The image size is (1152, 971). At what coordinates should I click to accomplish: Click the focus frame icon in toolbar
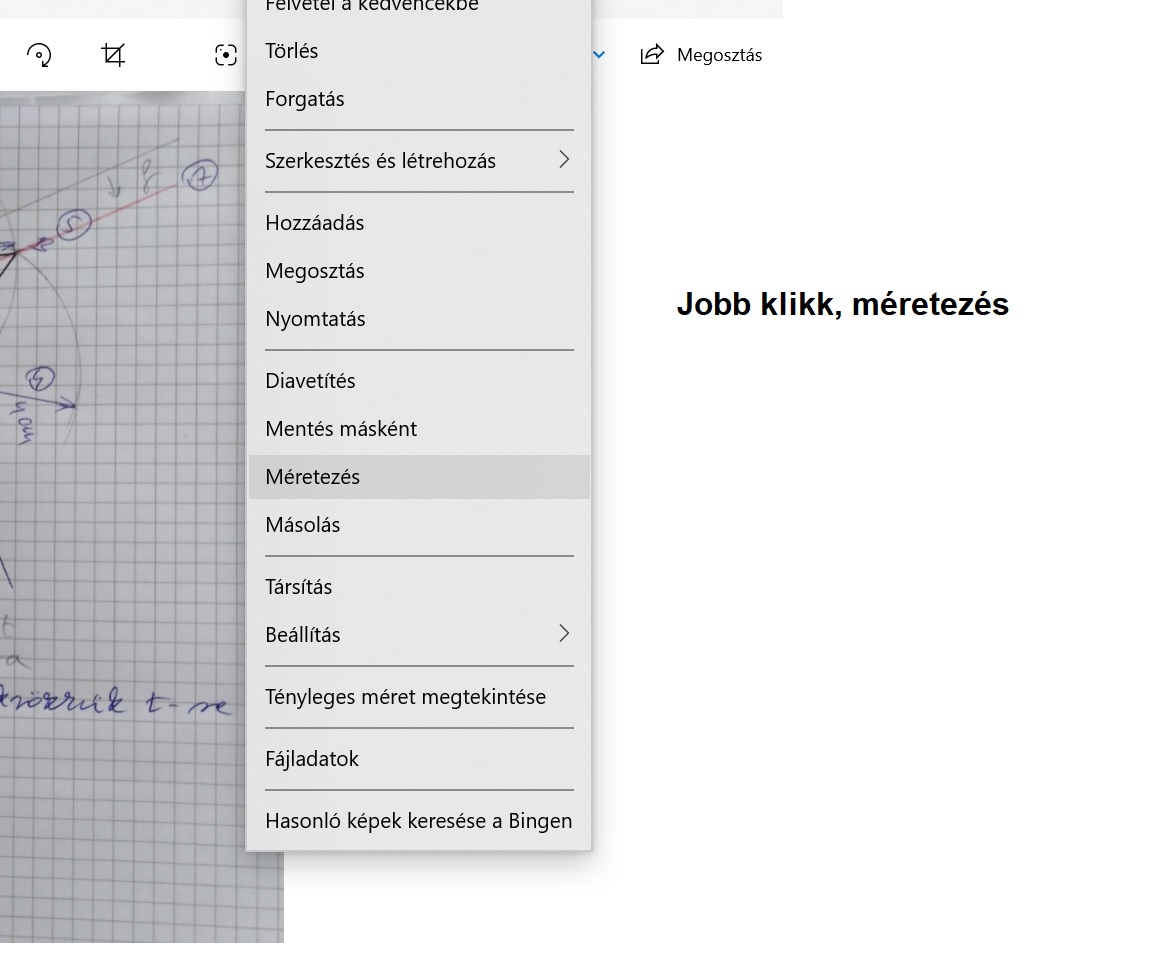[x=226, y=55]
